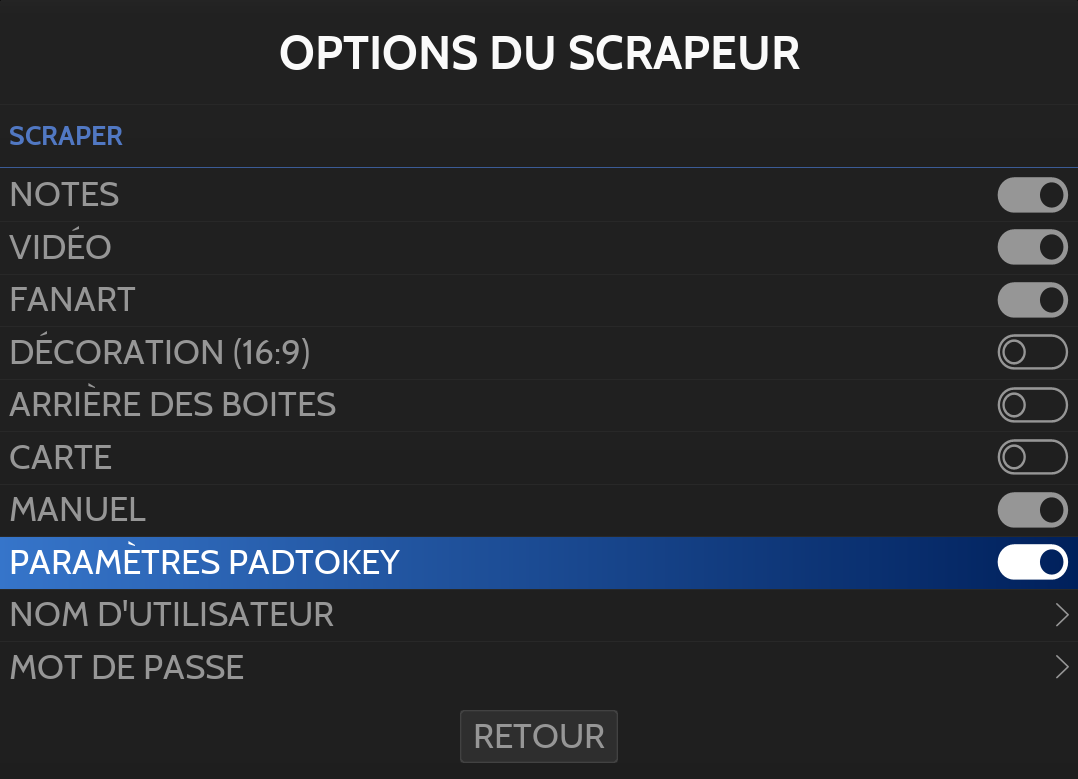This screenshot has height=779, width=1078.
Task: Turn on the Carte toggle
Action: 1032,457
